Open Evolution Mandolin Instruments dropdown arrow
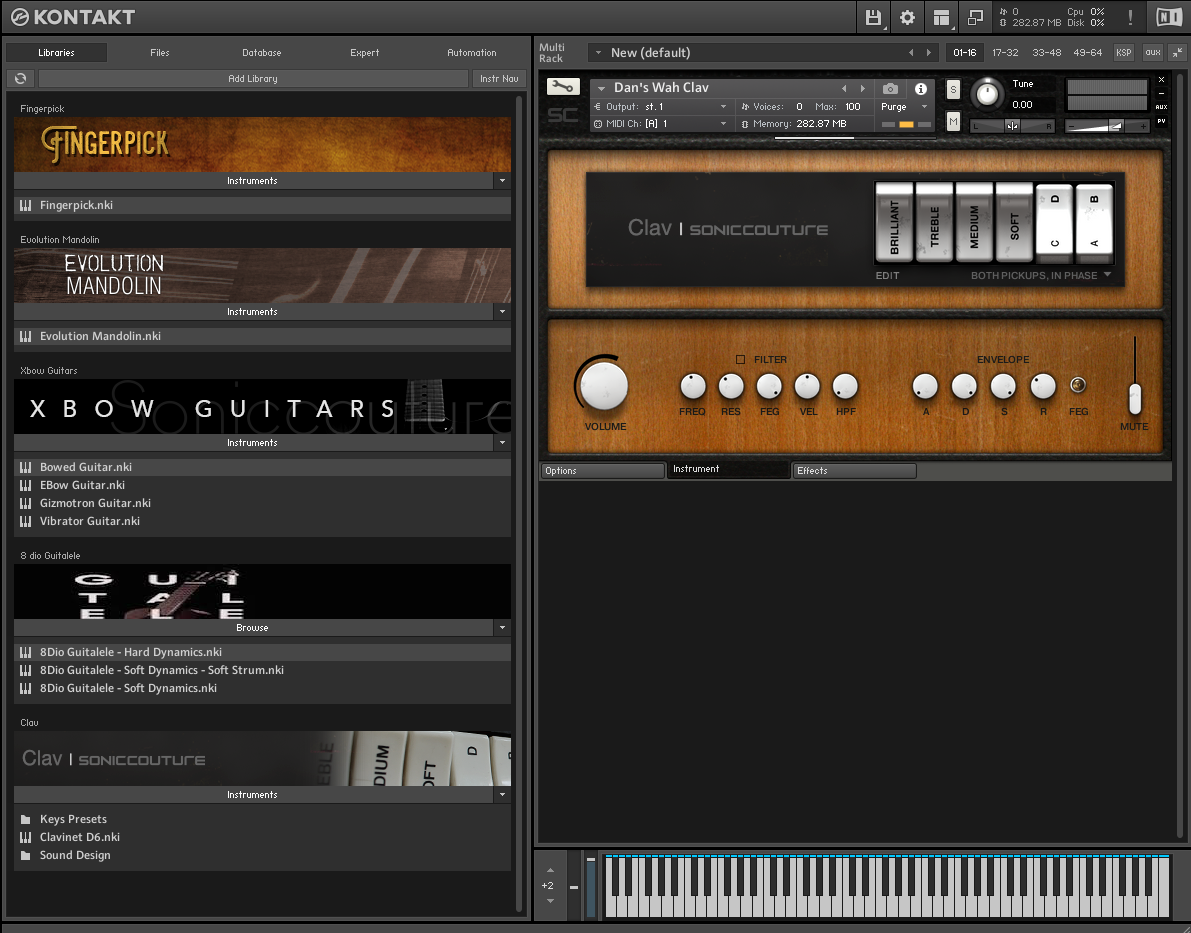1191x933 pixels. pyautogui.click(x=502, y=312)
